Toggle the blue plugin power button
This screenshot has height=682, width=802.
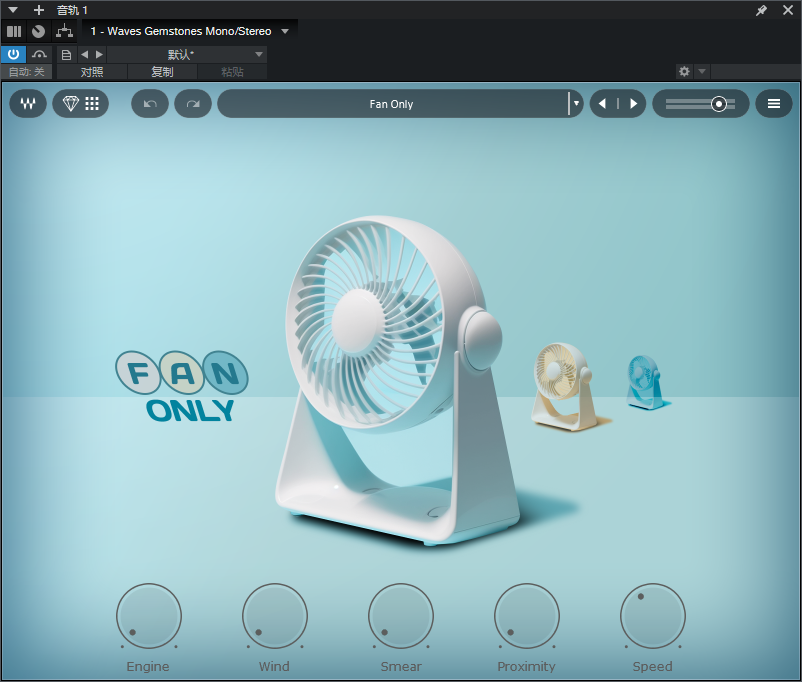[x=13, y=54]
